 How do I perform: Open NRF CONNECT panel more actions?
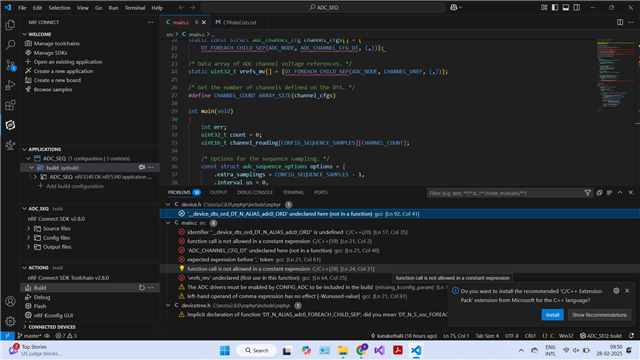(x=151, y=22)
